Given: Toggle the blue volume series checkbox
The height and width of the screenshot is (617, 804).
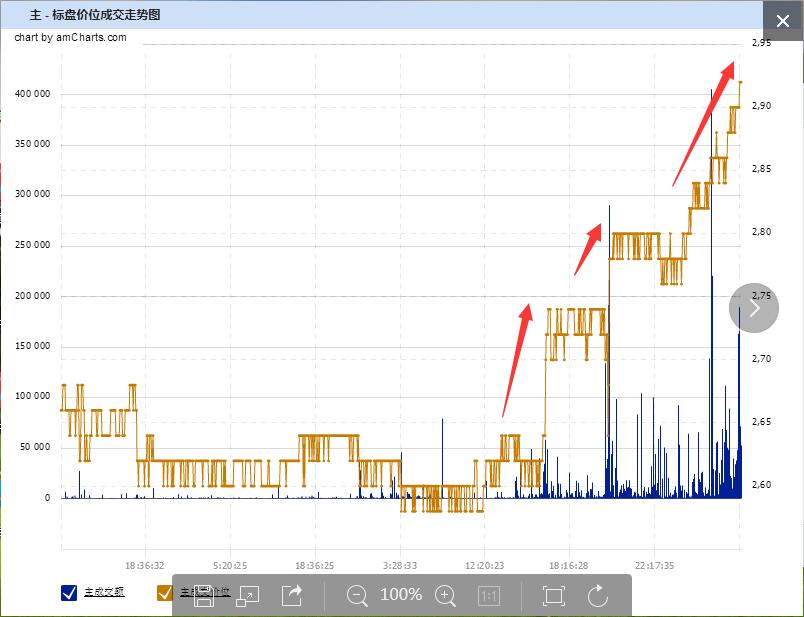Looking at the screenshot, I should [69, 592].
